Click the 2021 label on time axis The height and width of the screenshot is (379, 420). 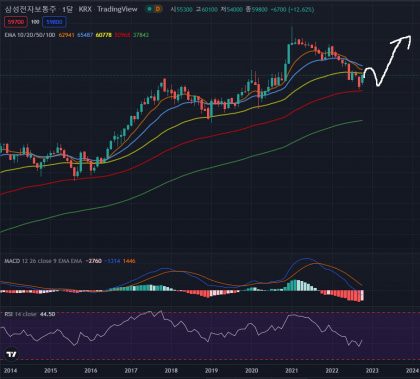coord(292,371)
